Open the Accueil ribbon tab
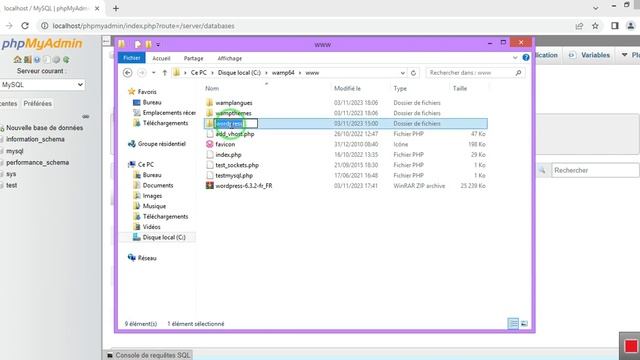The height and width of the screenshot is (360, 640). click(x=161, y=58)
